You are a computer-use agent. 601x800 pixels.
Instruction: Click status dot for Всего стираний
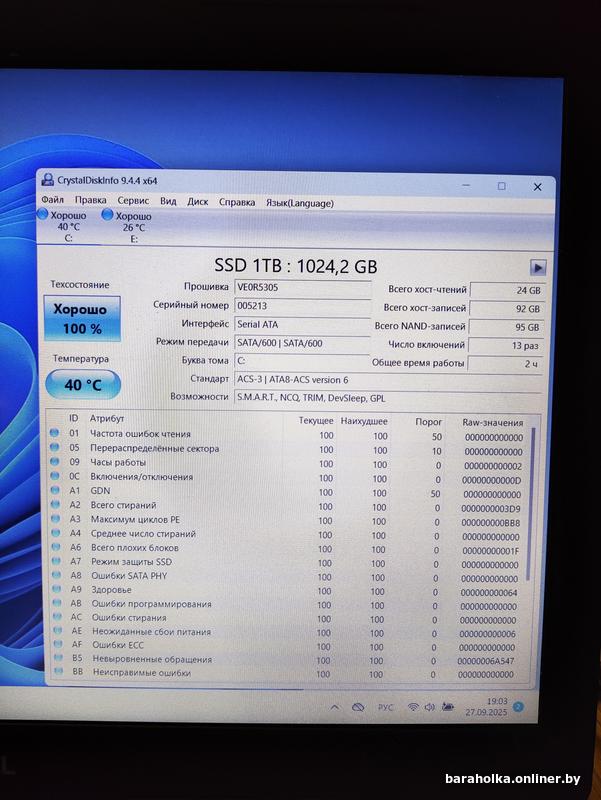pos(56,504)
